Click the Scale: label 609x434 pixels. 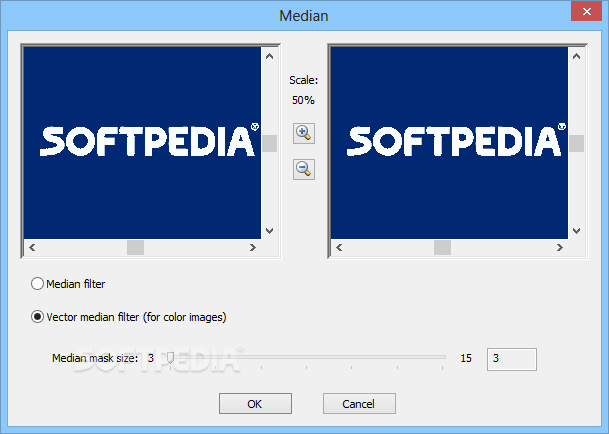pos(303,80)
